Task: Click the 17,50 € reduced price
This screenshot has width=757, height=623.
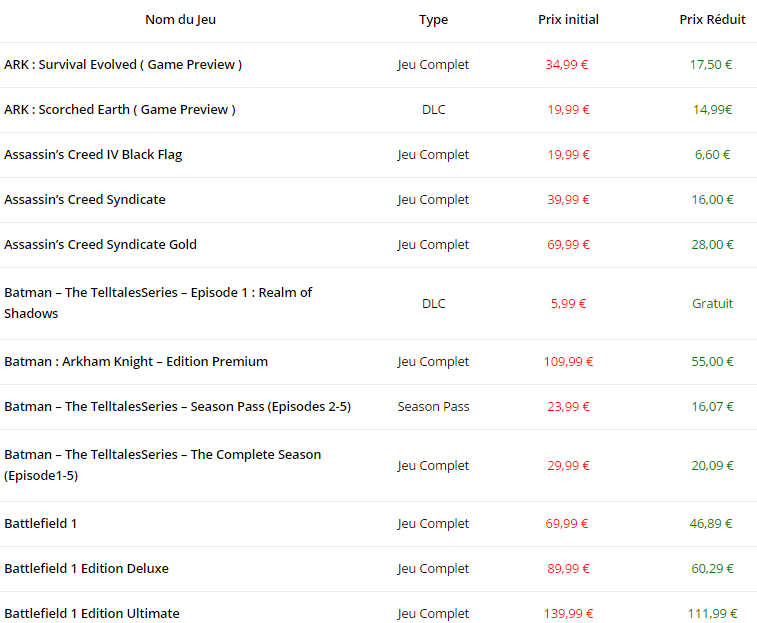Action: (x=712, y=65)
